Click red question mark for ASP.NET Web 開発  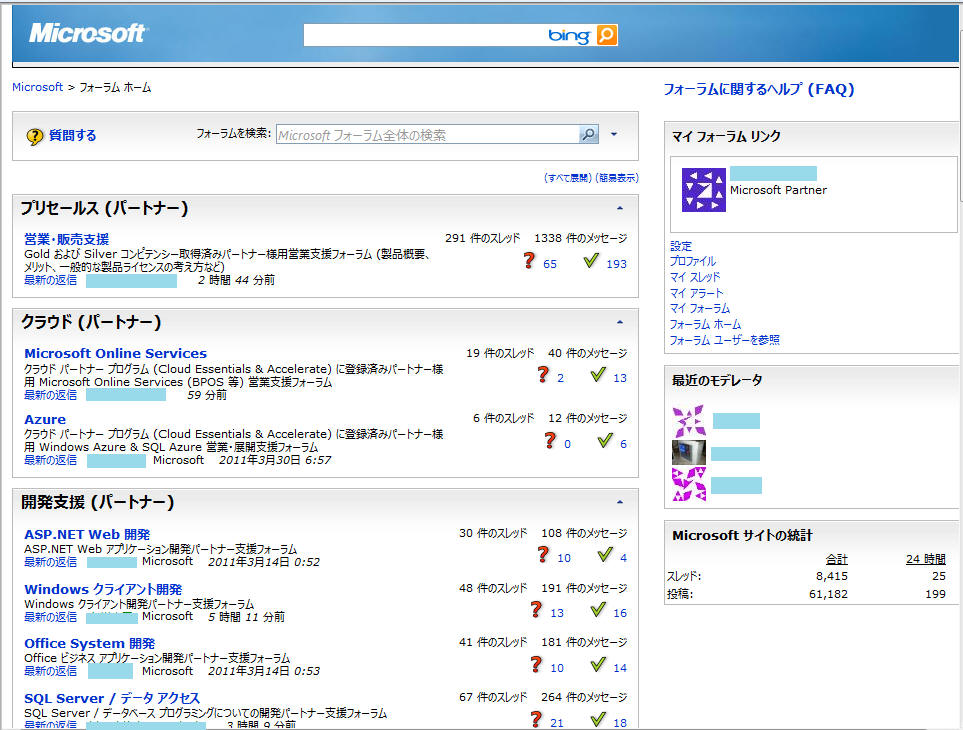pos(543,555)
